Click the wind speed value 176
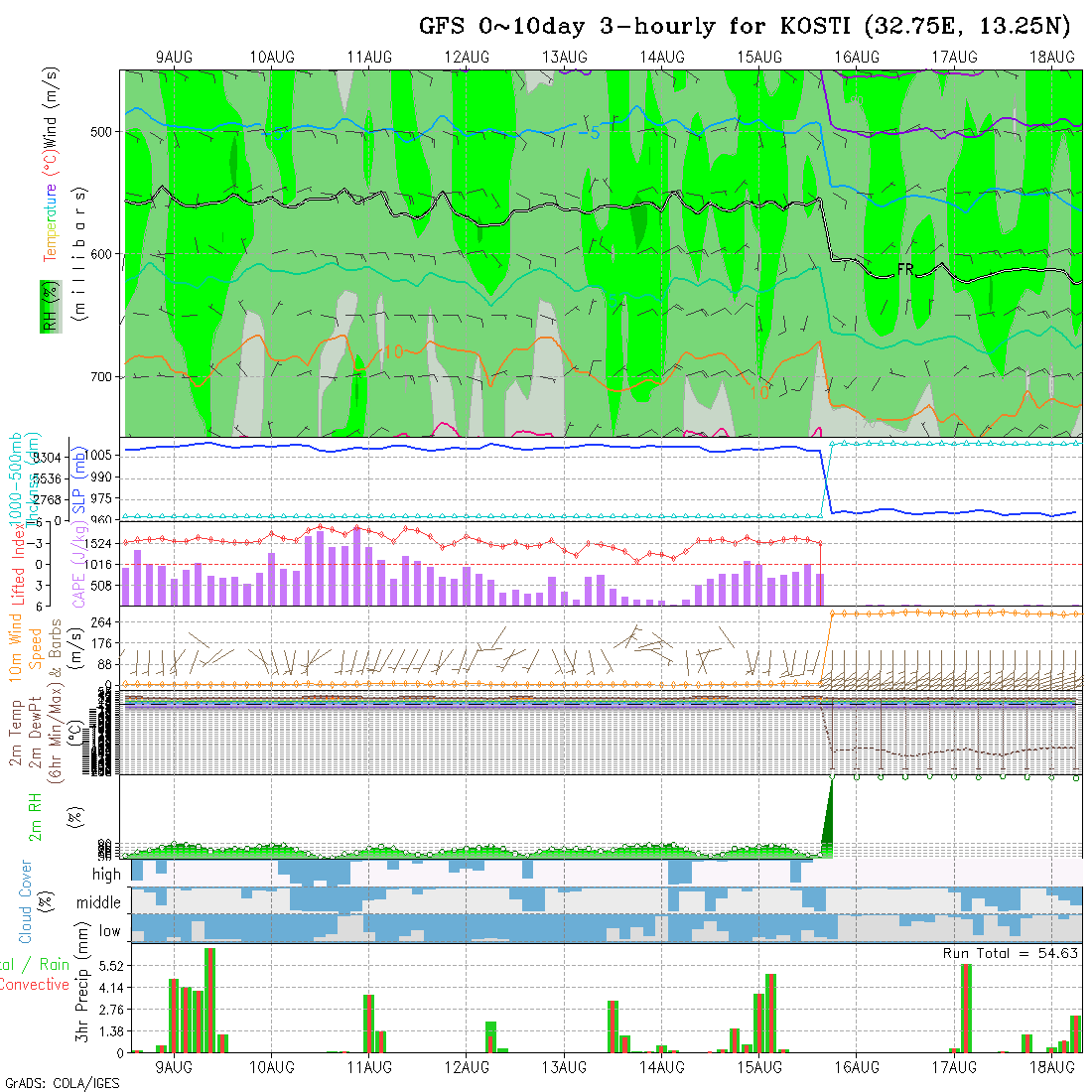 [x=101, y=643]
